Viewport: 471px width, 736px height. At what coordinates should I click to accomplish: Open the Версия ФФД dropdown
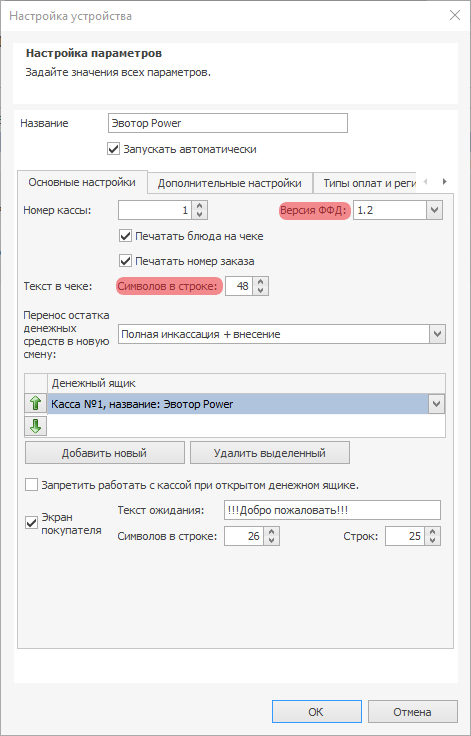click(x=434, y=210)
